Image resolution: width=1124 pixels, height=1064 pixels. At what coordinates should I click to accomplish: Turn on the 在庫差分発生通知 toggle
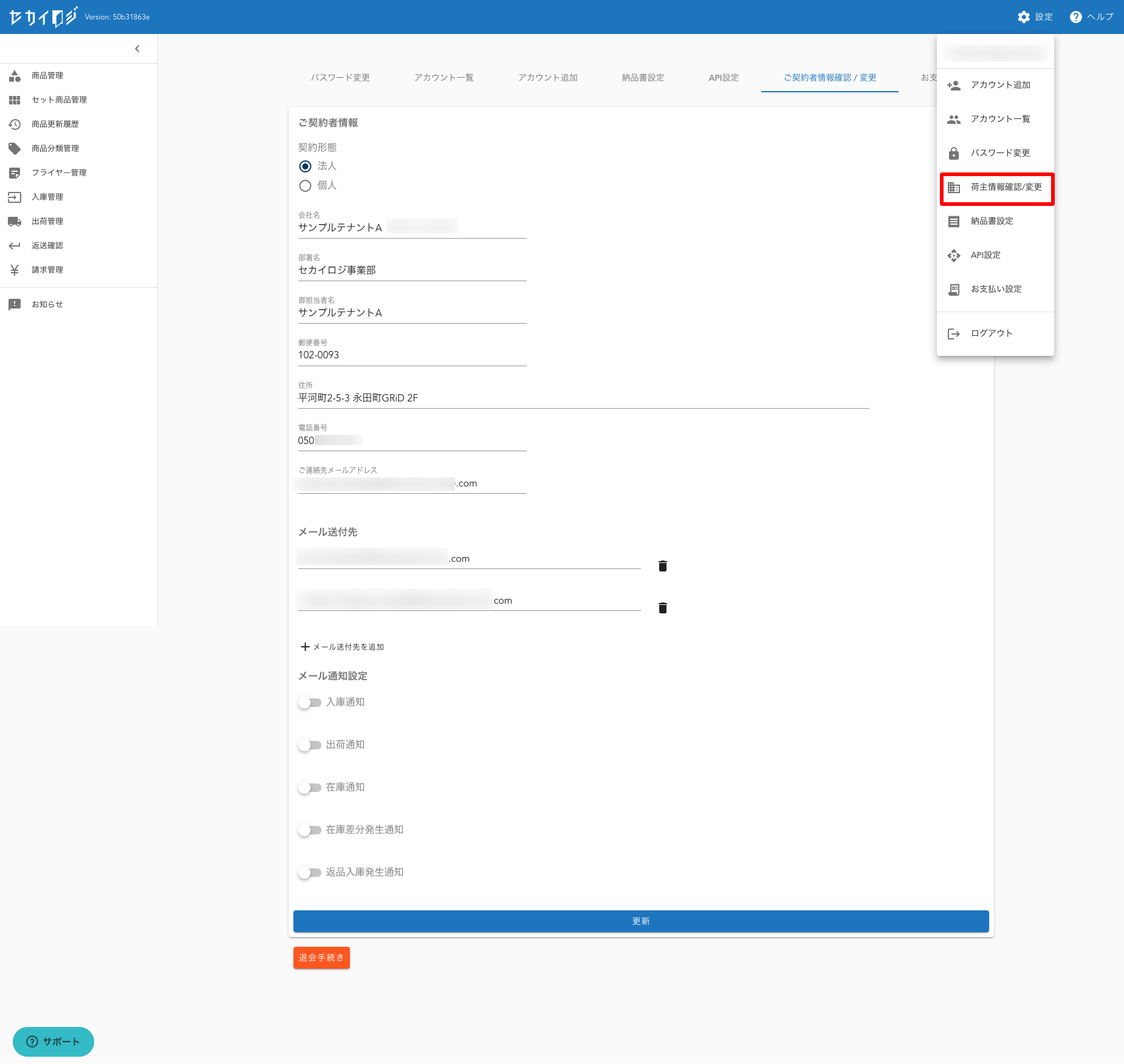click(309, 830)
